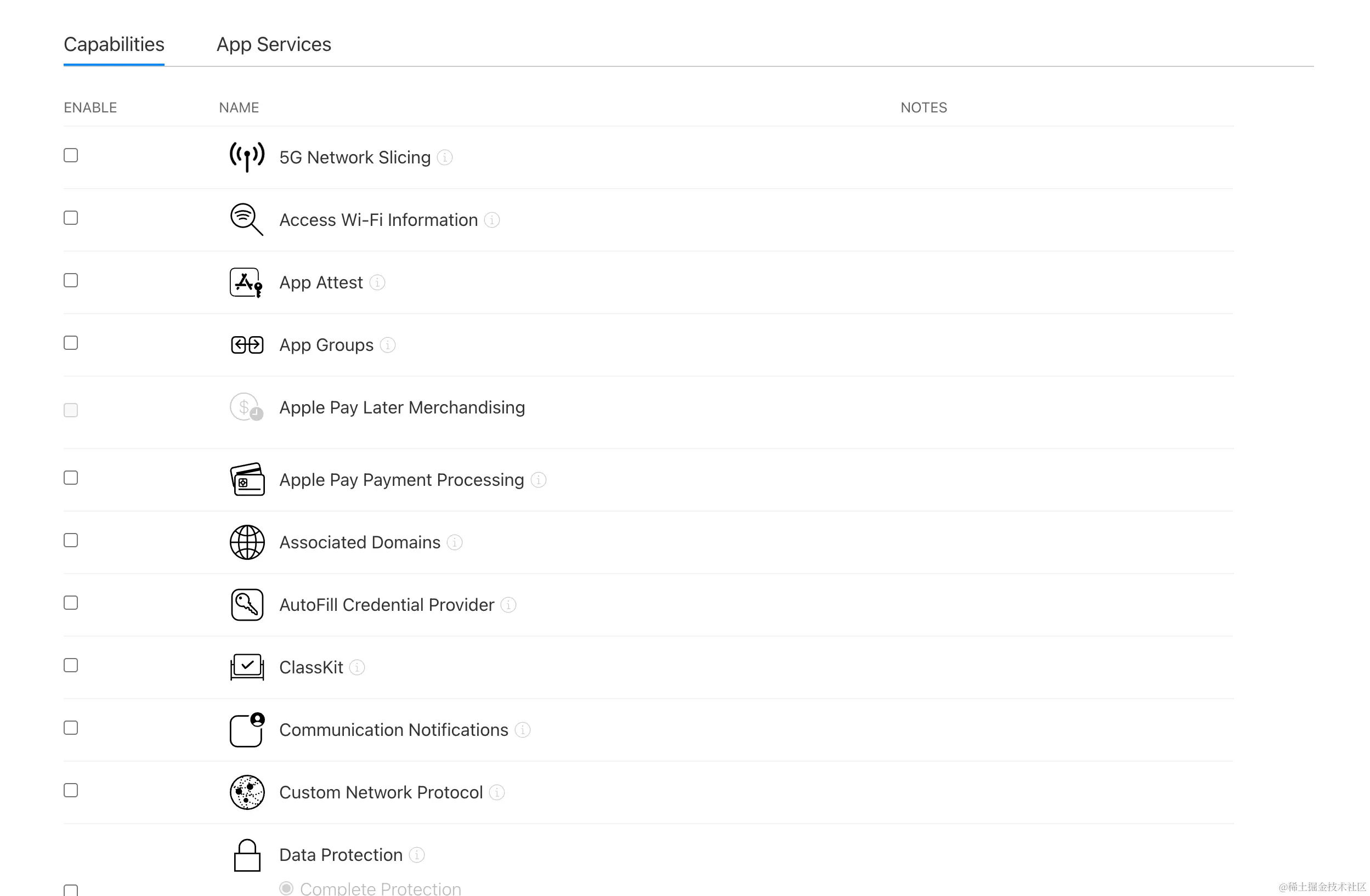This screenshot has height=896, width=1370.
Task: Click the Access Wi-Fi Information icon
Action: (x=246, y=219)
